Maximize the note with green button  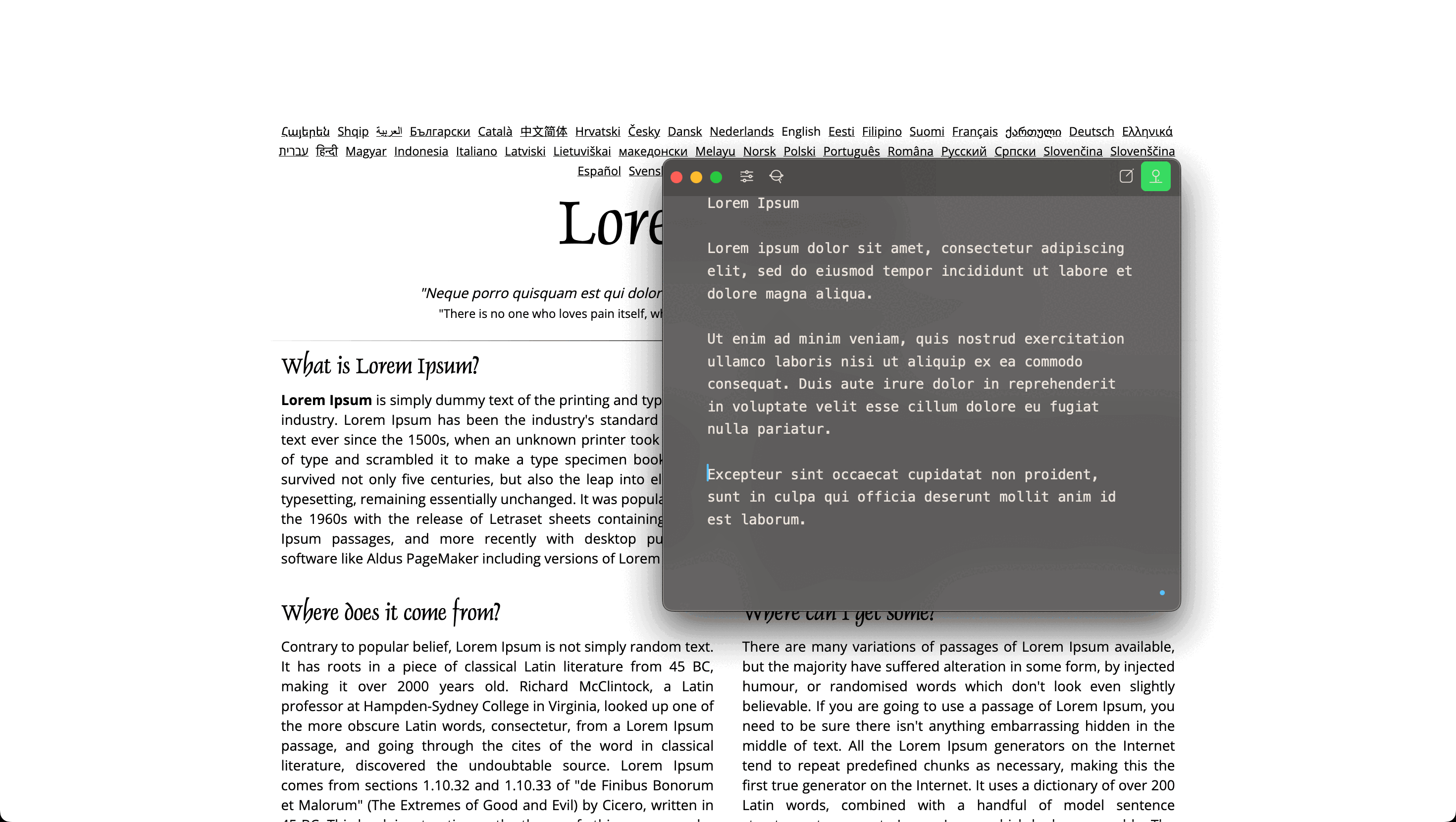tap(716, 177)
